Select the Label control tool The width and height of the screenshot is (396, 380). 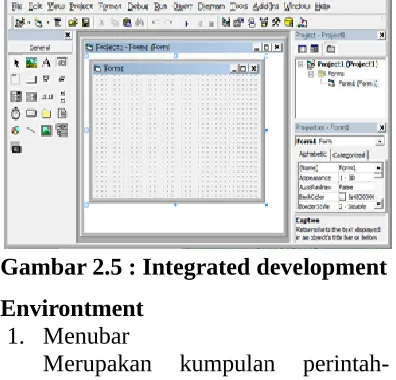coord(46,63)
